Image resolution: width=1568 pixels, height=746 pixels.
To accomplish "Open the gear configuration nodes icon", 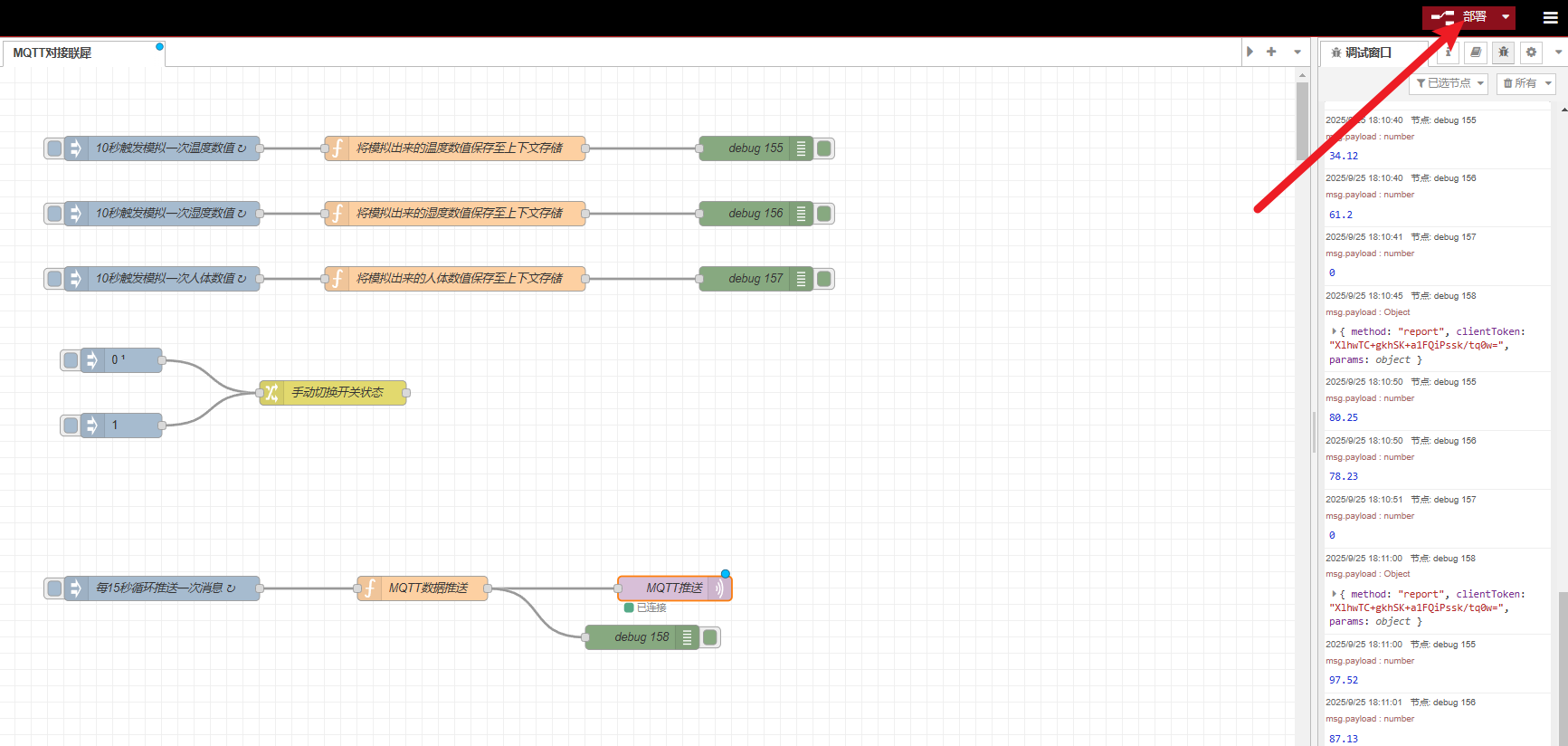I will [x=1531, y=53].
